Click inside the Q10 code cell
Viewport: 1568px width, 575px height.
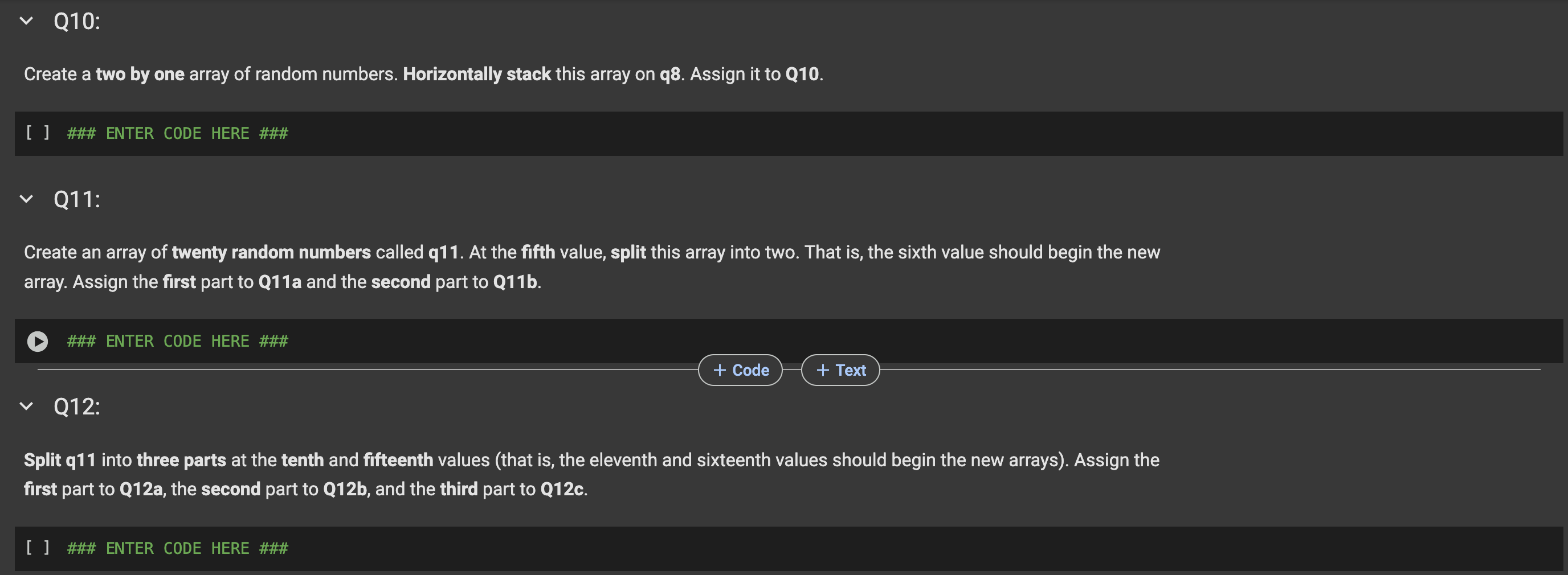365,133
